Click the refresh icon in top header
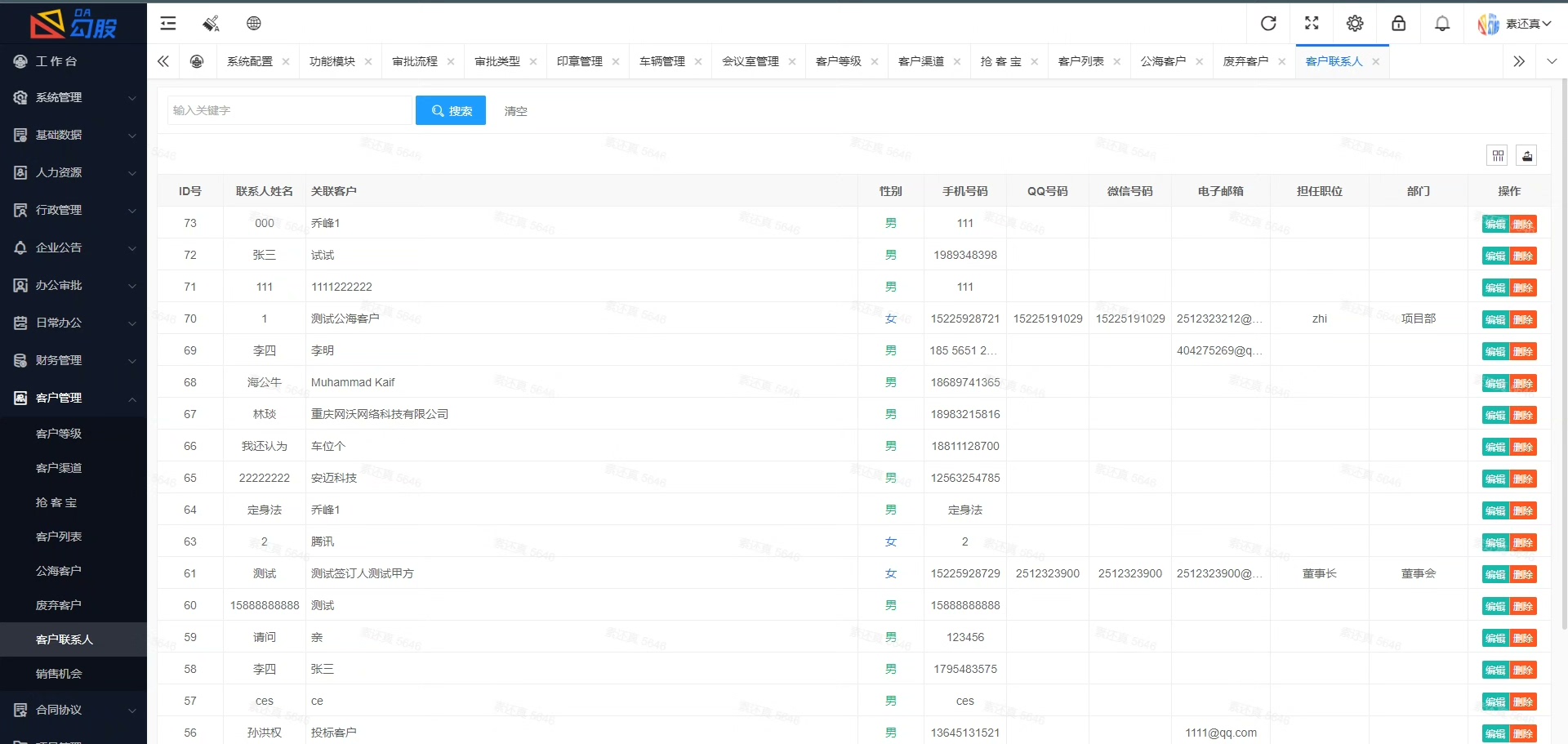The height and width of the screenshot is (744, 1568). click(x=1268, y=24)
